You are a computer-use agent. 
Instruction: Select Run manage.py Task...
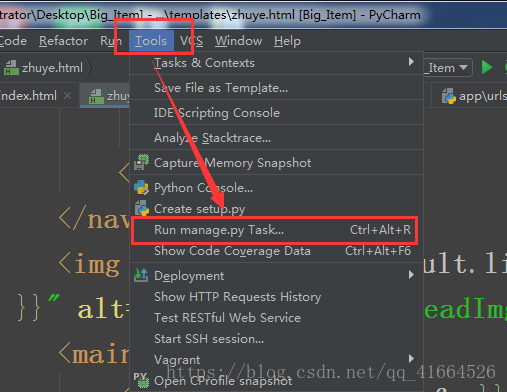tap(276, 230)
